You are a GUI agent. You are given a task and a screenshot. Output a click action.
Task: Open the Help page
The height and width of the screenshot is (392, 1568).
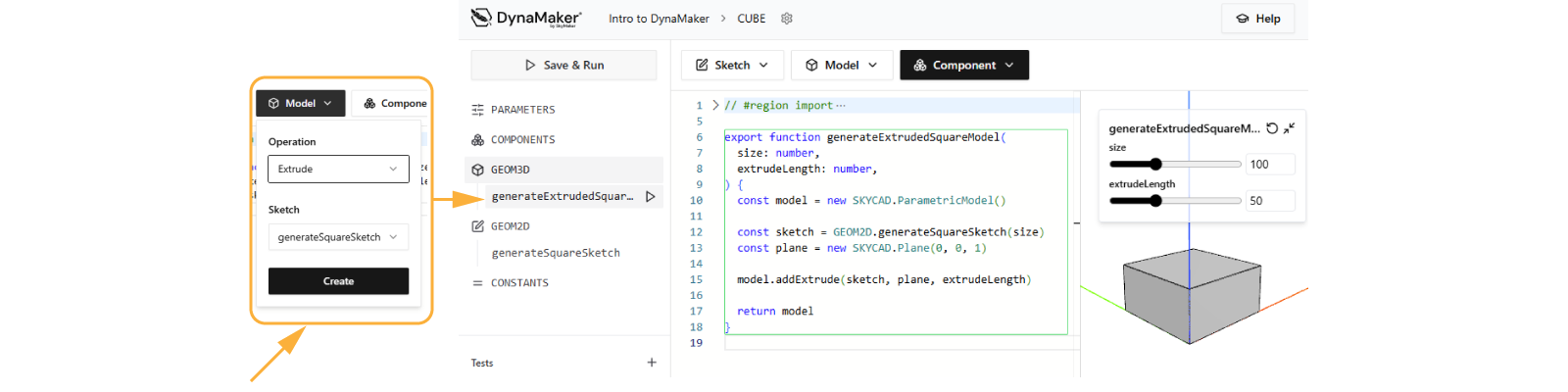[1258, 19]
